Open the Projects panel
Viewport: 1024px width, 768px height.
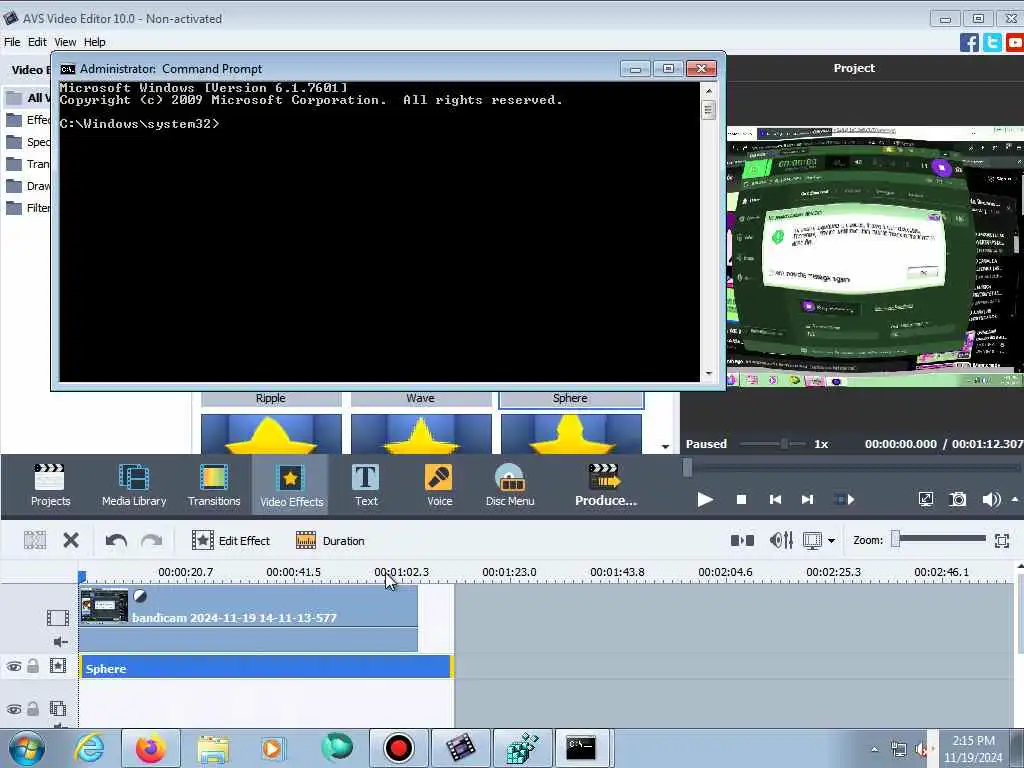click(x=50, y=485)
